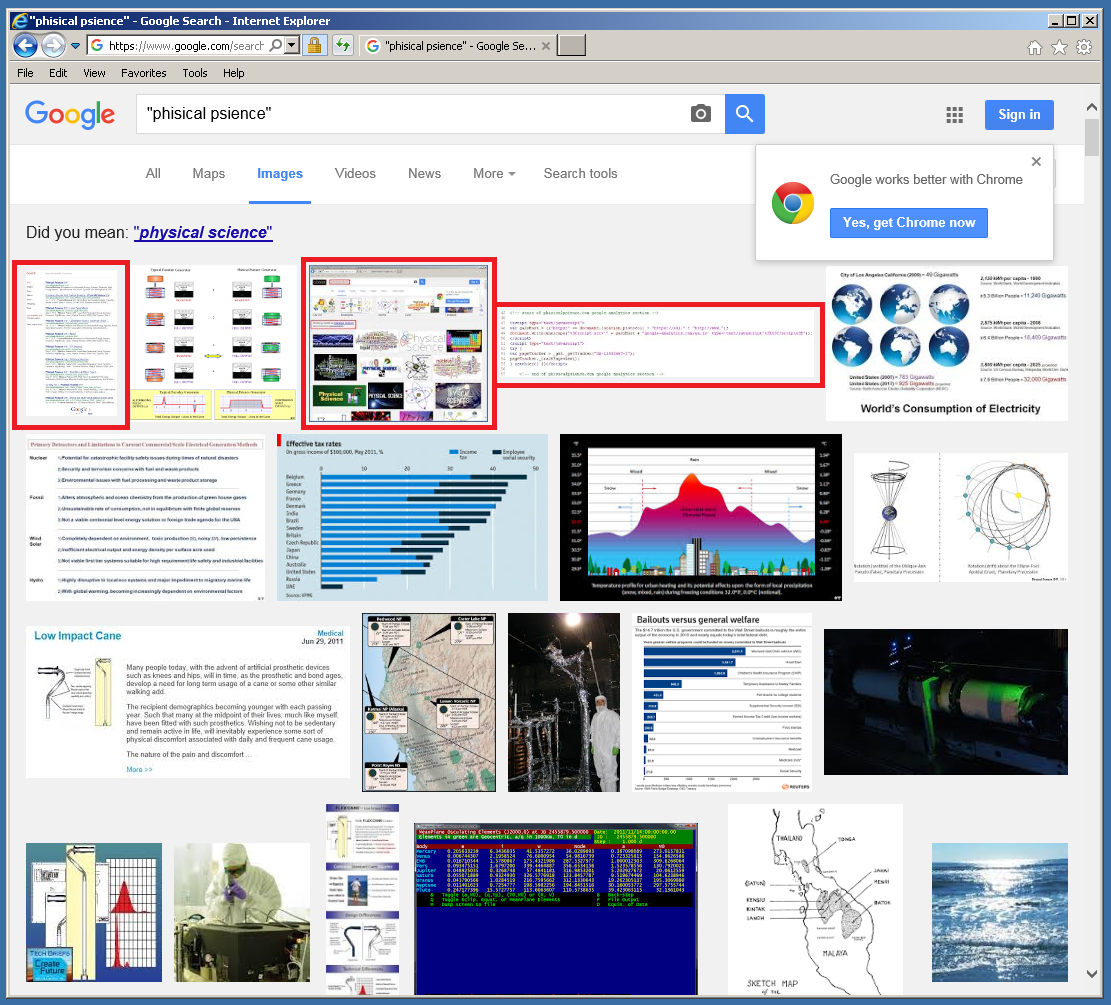Click the browser Forward arrow button

(53, 46)
